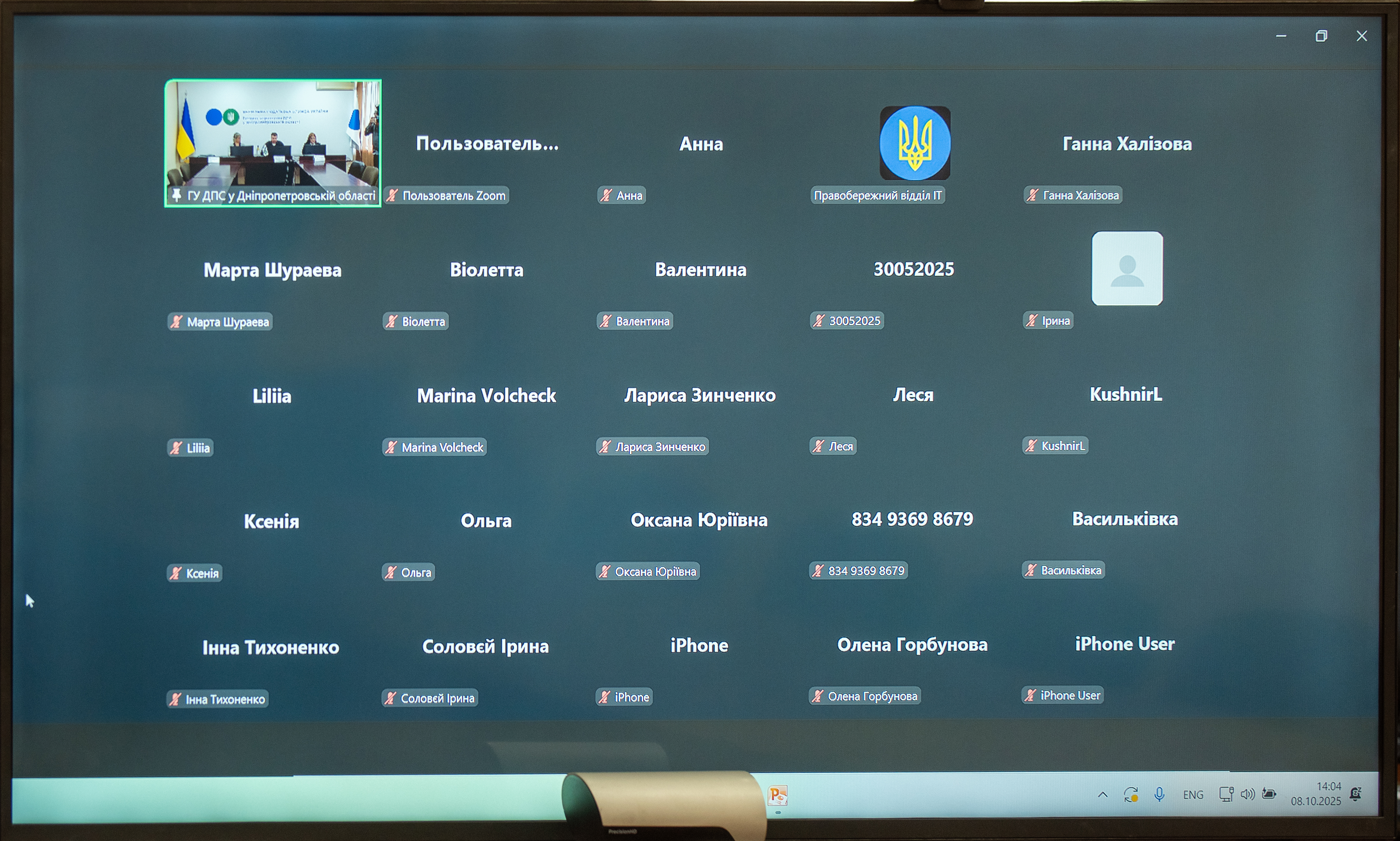The height and width of the screenshot is (841, 1400).
Task: Click the sync status tray icon
Action: click(1130, 795)
